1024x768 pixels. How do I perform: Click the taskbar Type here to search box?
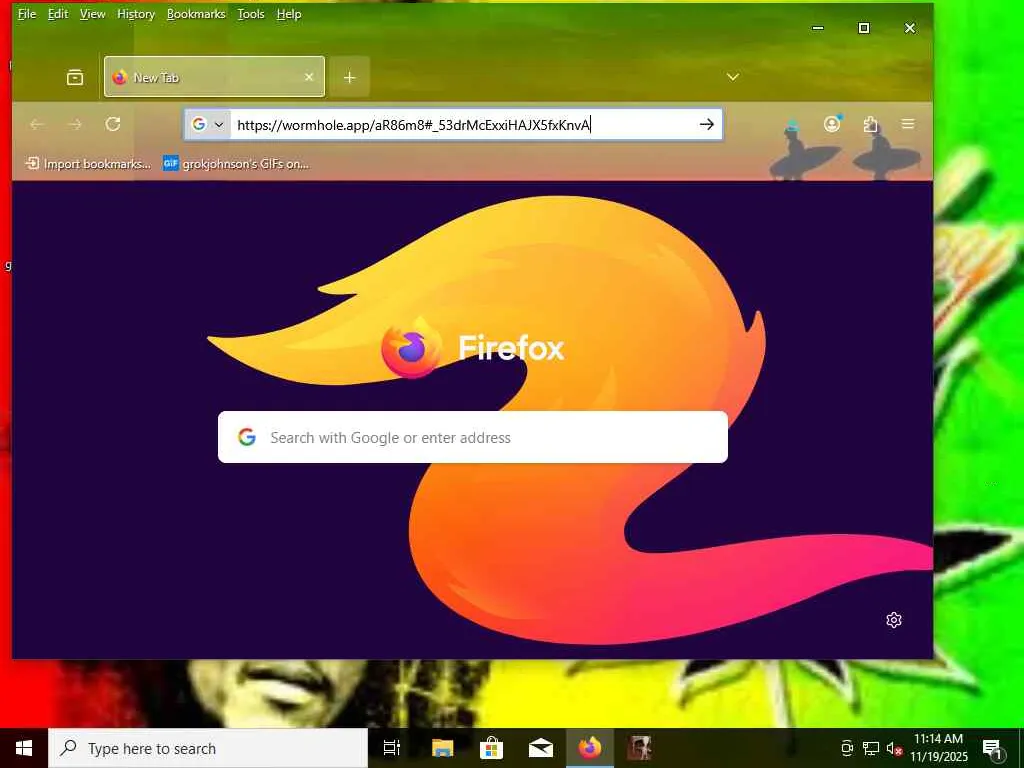208,748
